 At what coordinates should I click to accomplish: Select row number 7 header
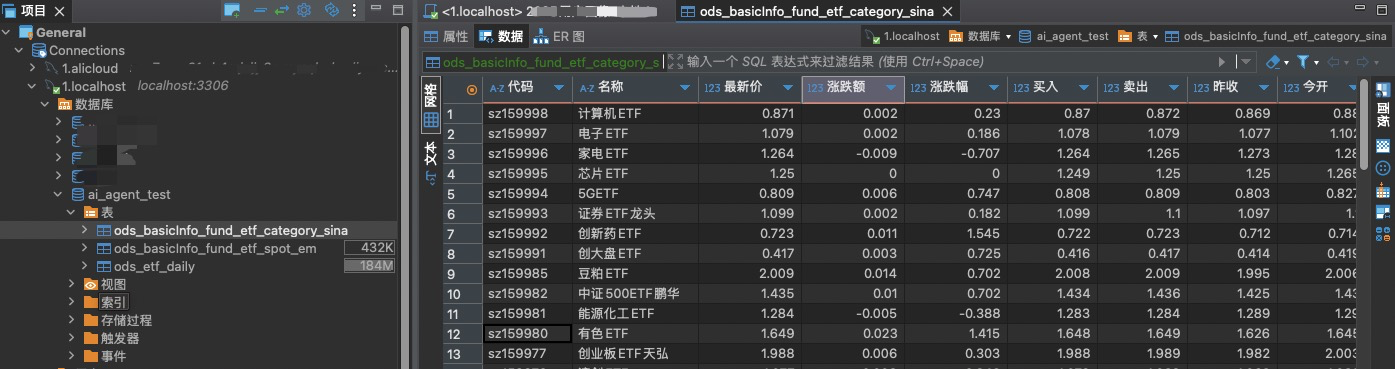[x=463, y=233]
